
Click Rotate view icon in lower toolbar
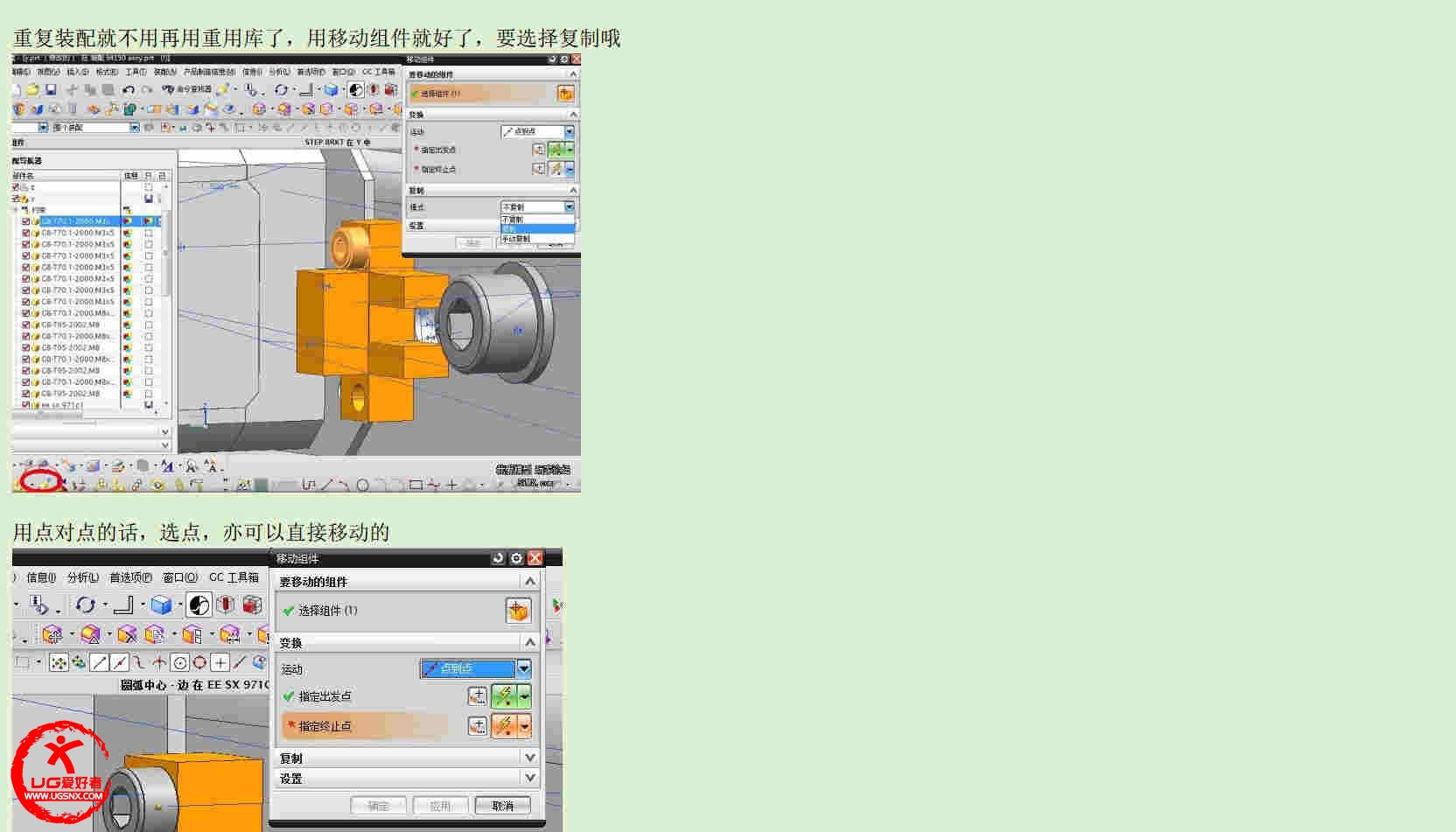[85, 605]
